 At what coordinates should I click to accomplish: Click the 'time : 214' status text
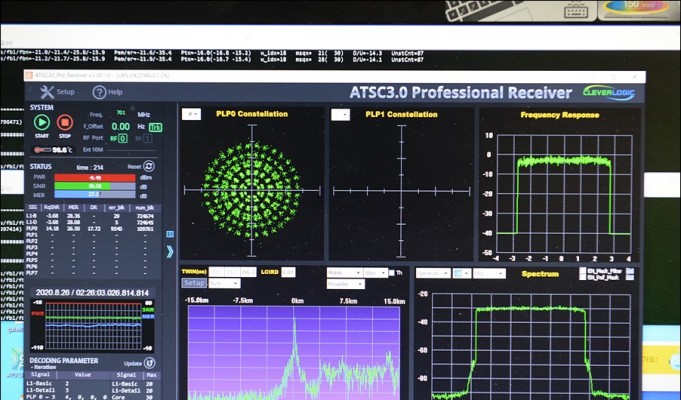coord(90,167)
